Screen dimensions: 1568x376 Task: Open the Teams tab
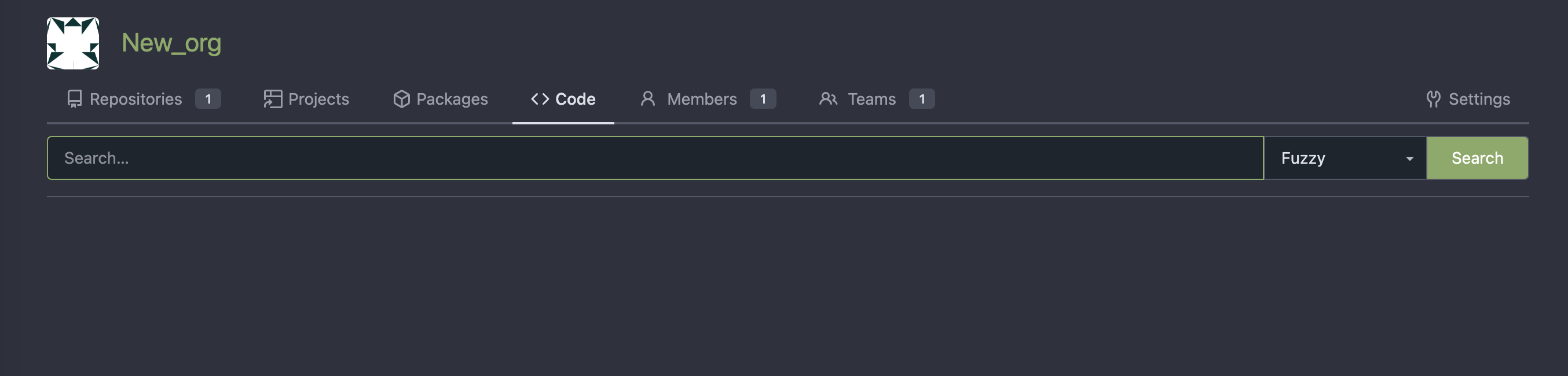click(877, 99)
